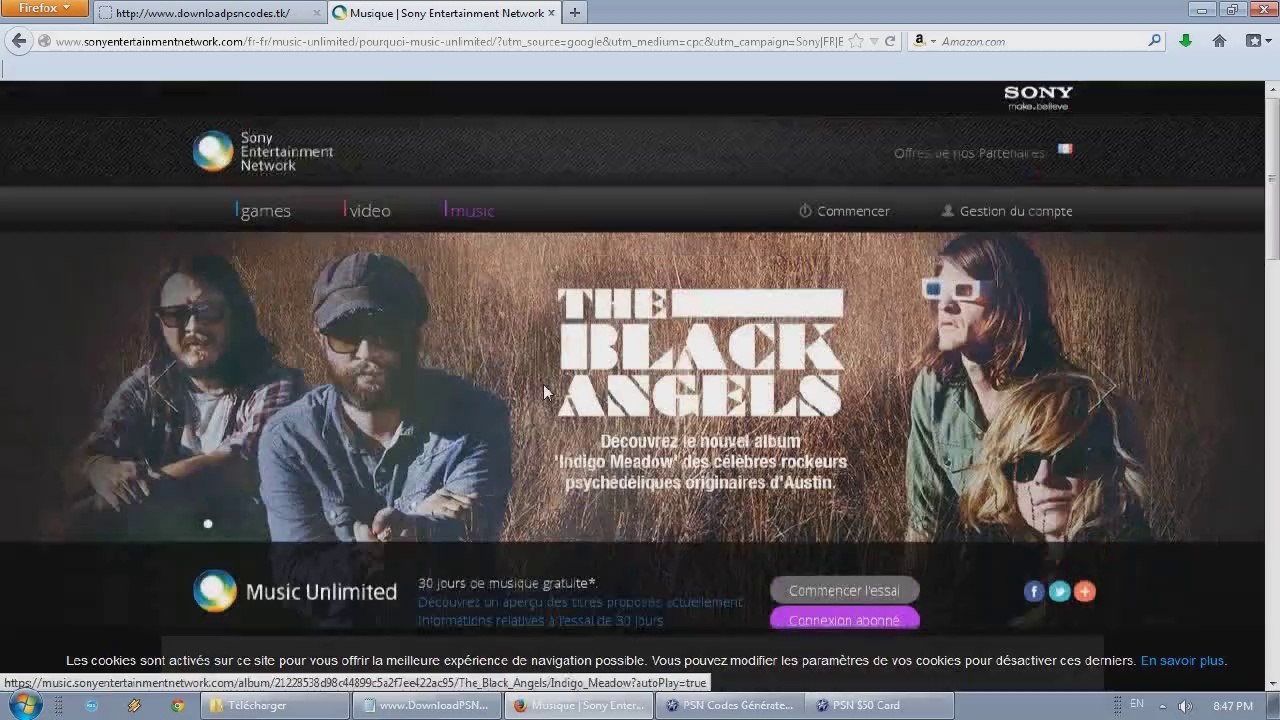
Task: Open the orange plus share icon
Action: (1085, 592)
